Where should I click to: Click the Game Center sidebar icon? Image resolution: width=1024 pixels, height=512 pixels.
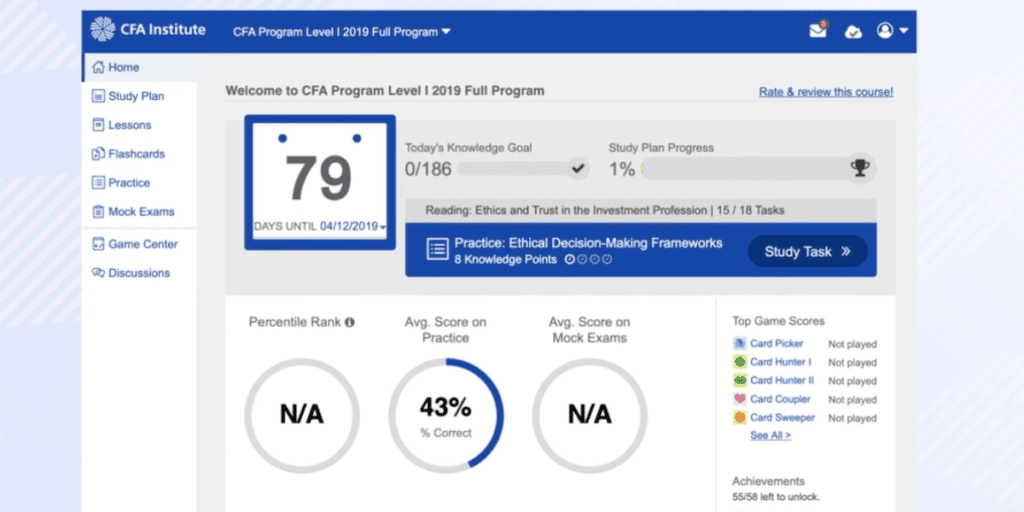(x=99, y=244)
